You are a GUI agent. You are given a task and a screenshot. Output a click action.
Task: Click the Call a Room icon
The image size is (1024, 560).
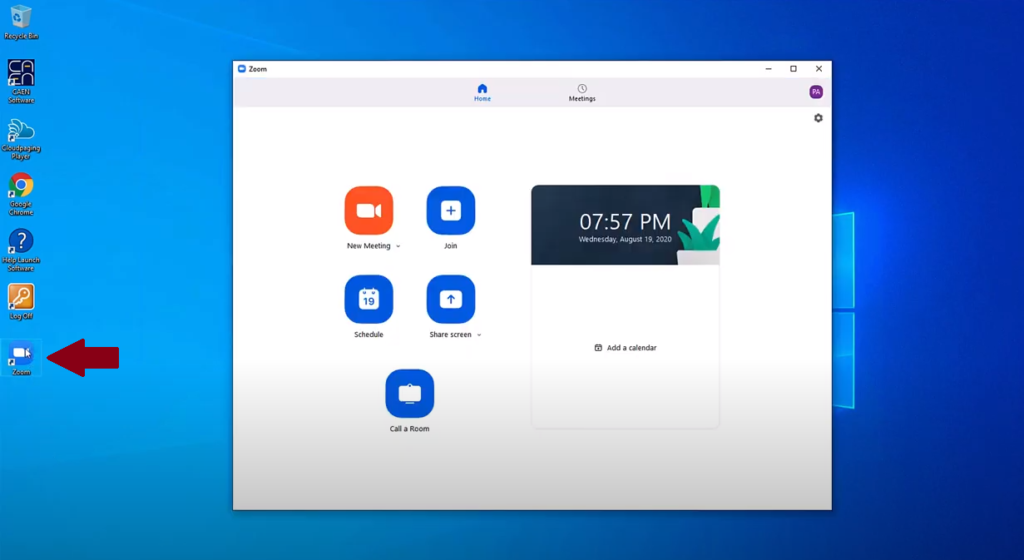(x=409, y=393)
